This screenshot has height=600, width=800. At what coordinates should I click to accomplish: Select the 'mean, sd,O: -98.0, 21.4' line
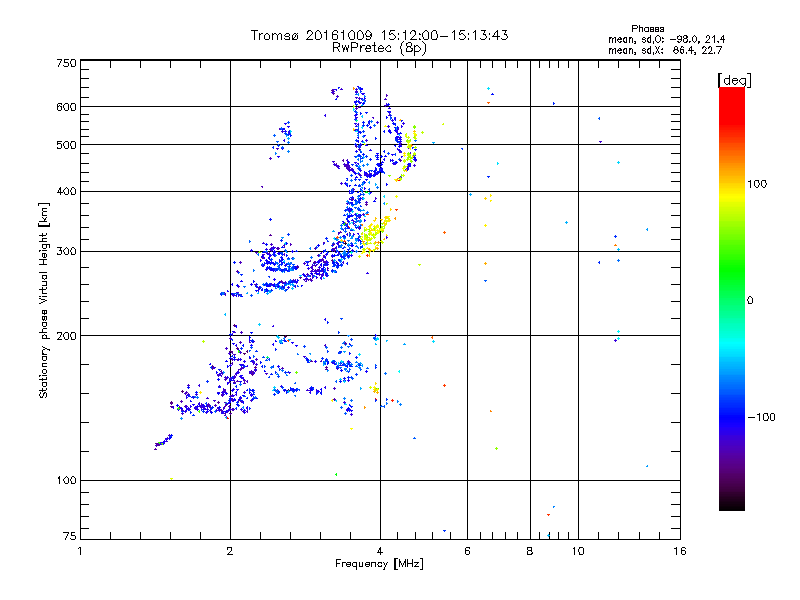pyautogui.click(x=666, y=39)
